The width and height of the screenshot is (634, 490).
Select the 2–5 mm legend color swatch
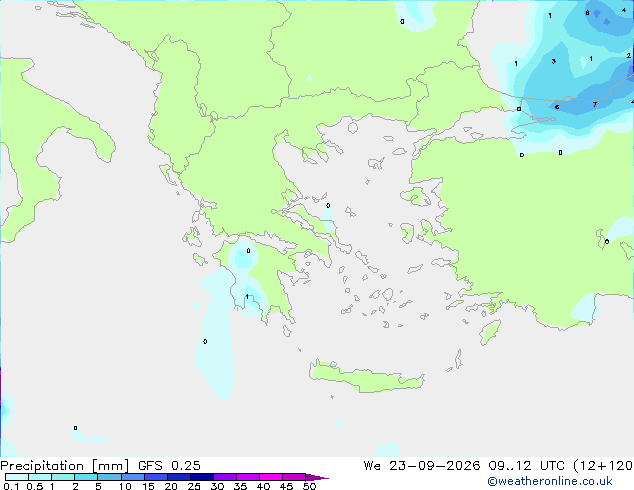[x=86, y=477]
